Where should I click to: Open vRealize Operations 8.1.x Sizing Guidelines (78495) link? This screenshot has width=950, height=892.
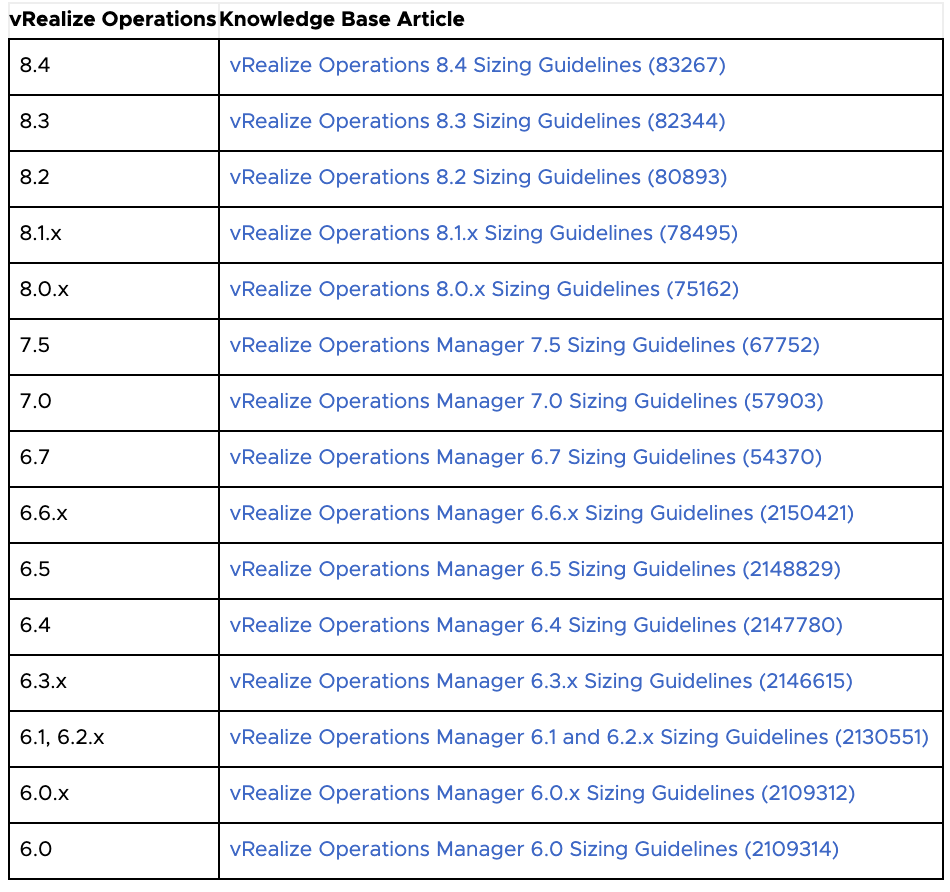(483, 233)
